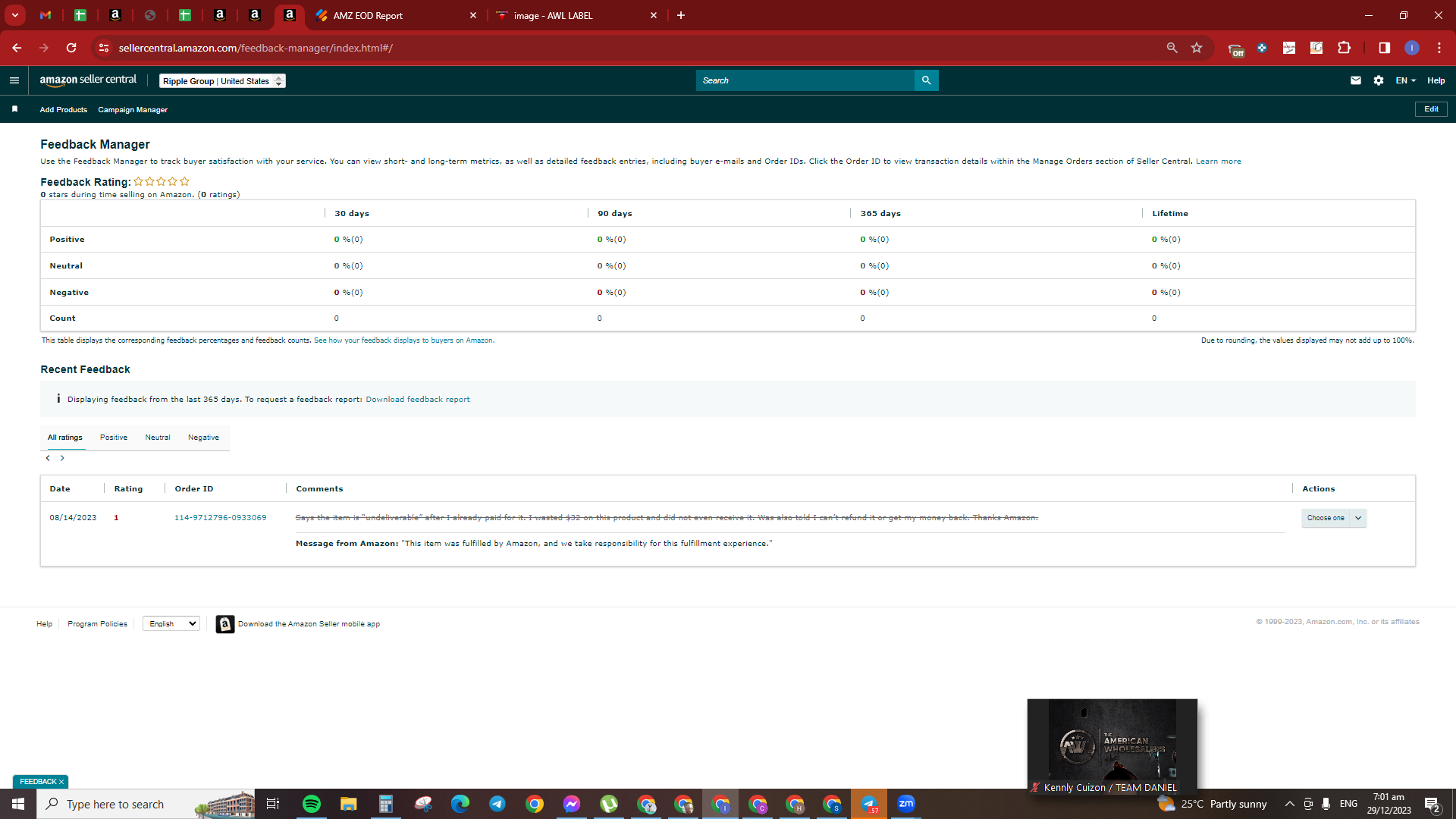1456x819 pixels.
Task: Open Calculator from the taskbar
Action: click(x=386, y=804)
